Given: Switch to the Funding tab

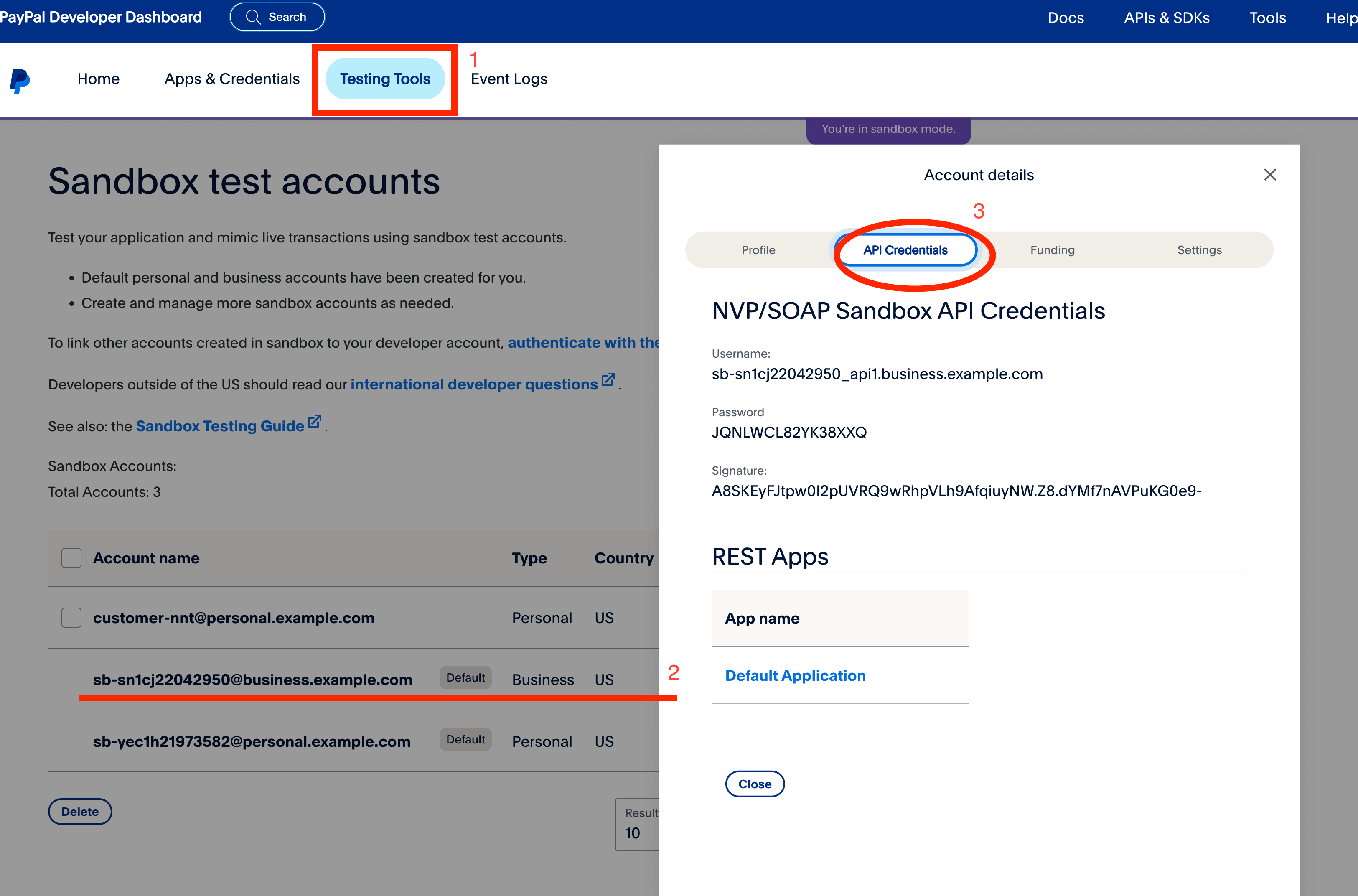Looking at the screenshot, I should click(x=1053, y=250).
